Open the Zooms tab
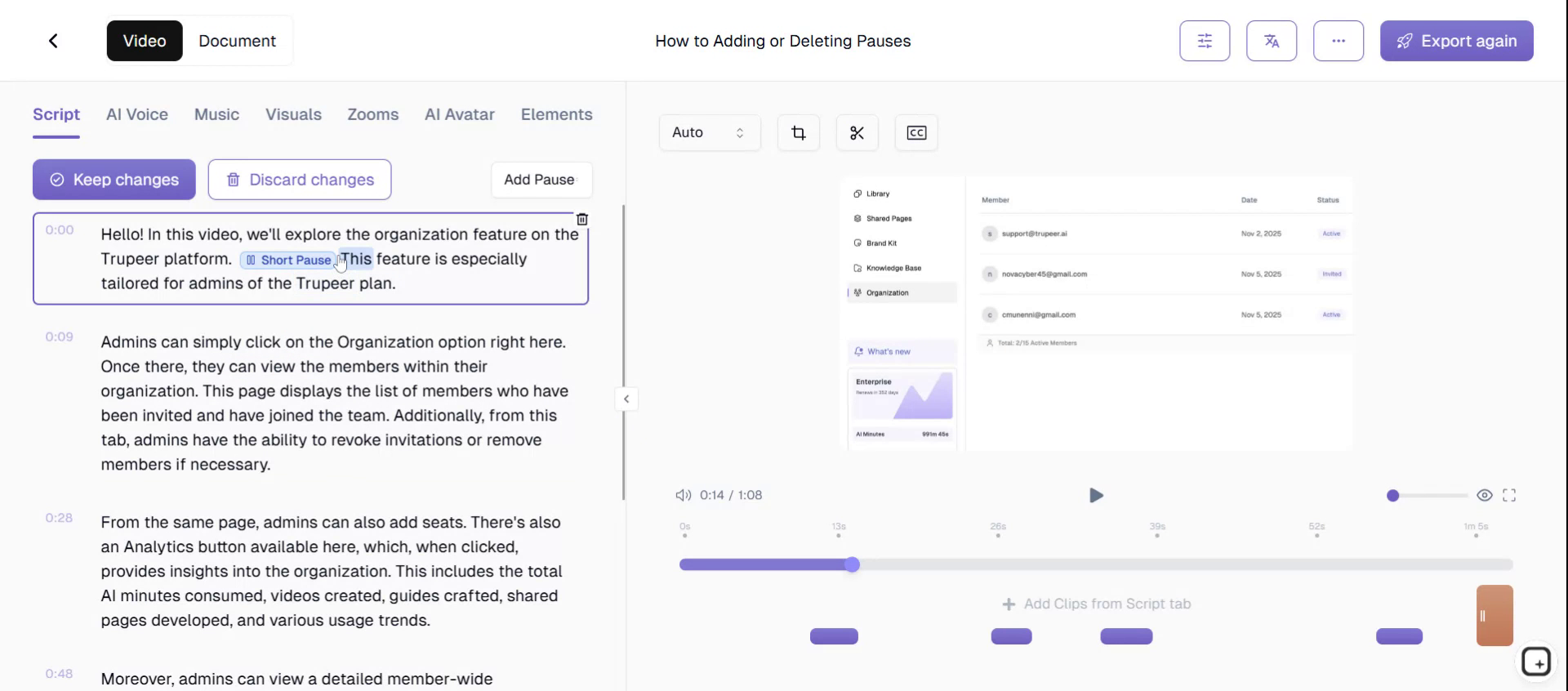This screenshot has width=1568, height=691. 373,114
